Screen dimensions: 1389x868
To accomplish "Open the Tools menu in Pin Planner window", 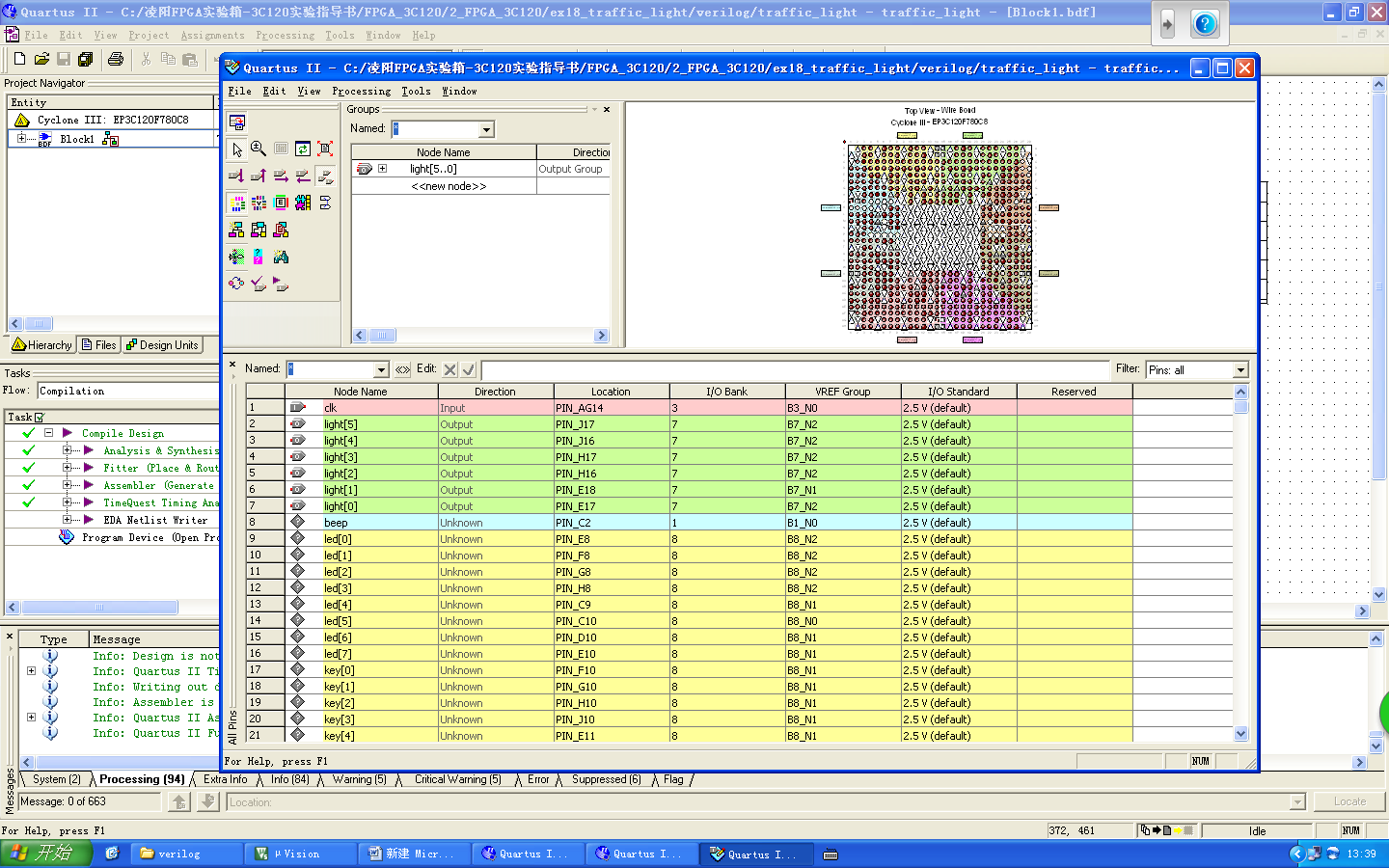I will (x=416, y=92).
